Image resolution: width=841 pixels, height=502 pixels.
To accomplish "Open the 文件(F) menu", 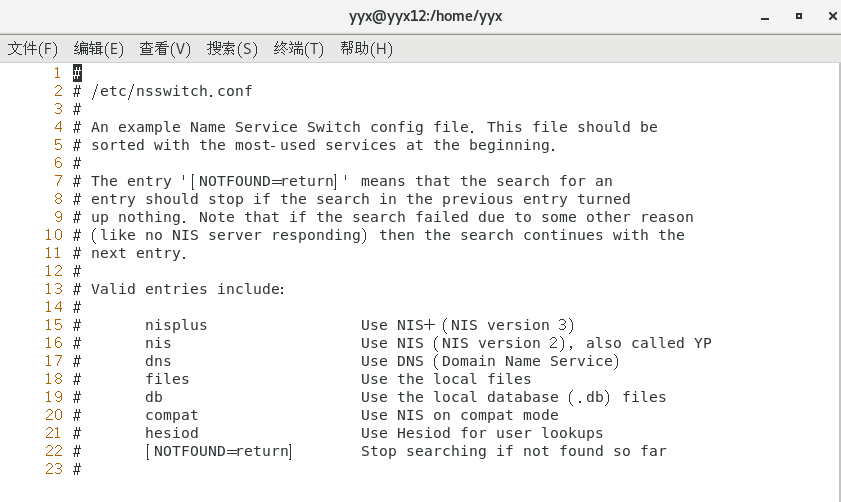I will point(34,48).
